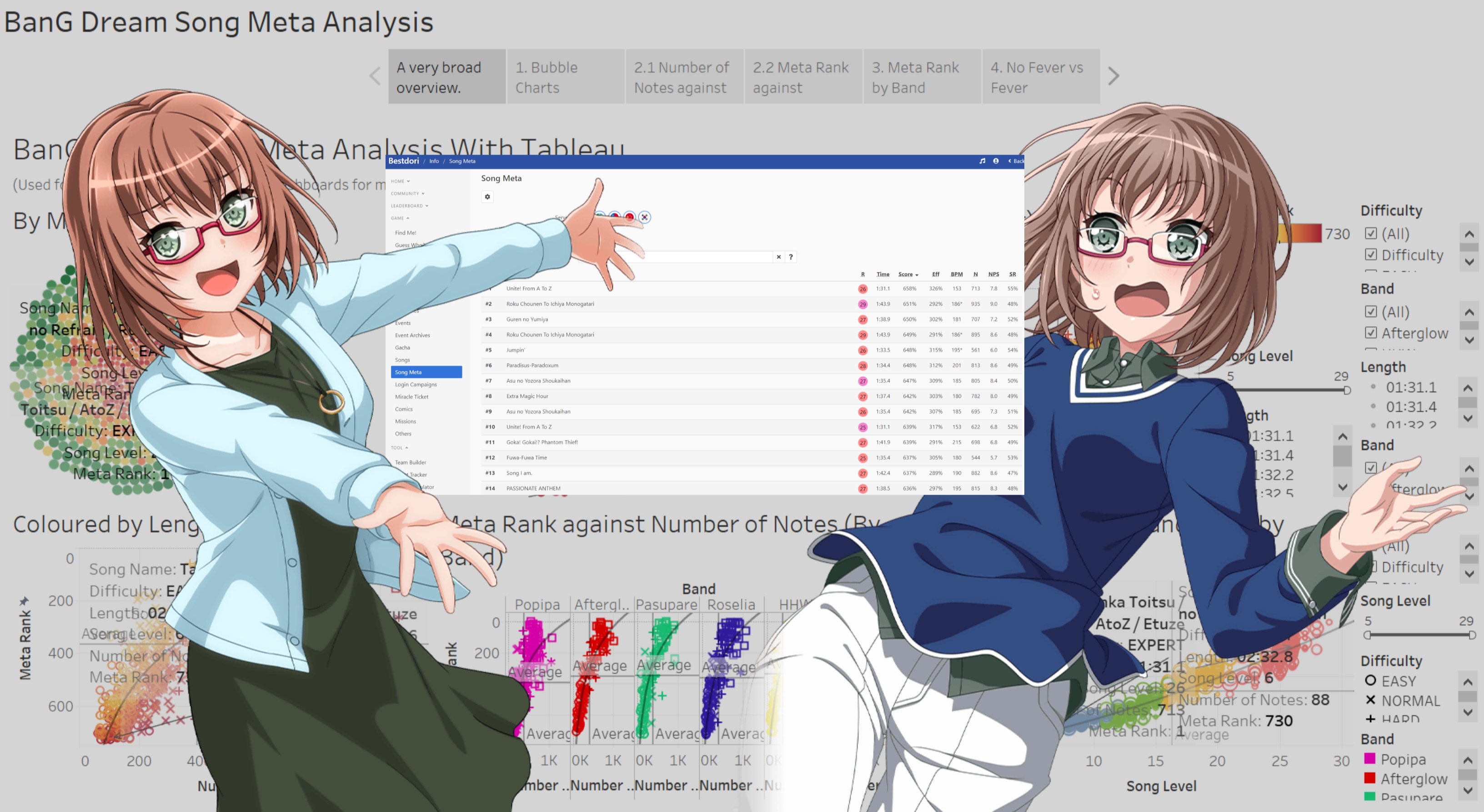Viewport: 1484px width, 812px height.
Task: Select the Korean flag server icon
Action: pos(645,218)
